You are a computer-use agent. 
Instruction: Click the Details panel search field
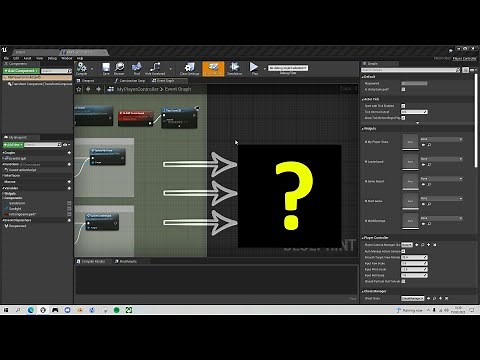[x=411, y=70]
